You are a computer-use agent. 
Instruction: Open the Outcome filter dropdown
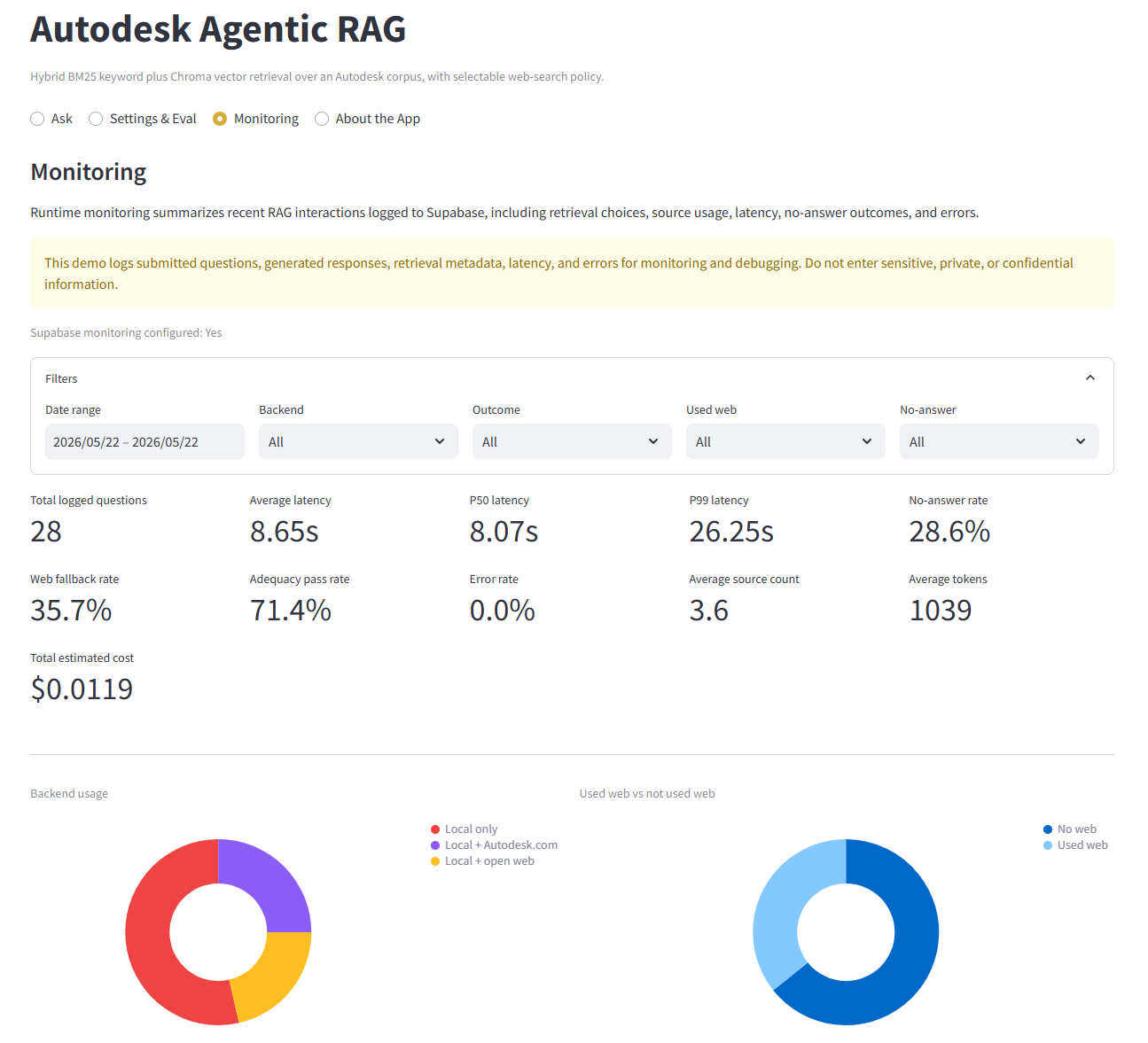[572, 441]
